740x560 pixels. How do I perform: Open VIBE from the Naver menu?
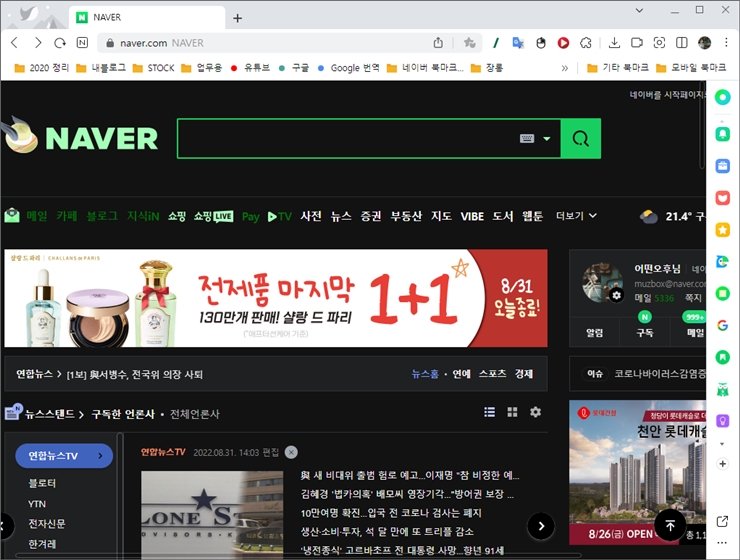[x=472, y=216]
